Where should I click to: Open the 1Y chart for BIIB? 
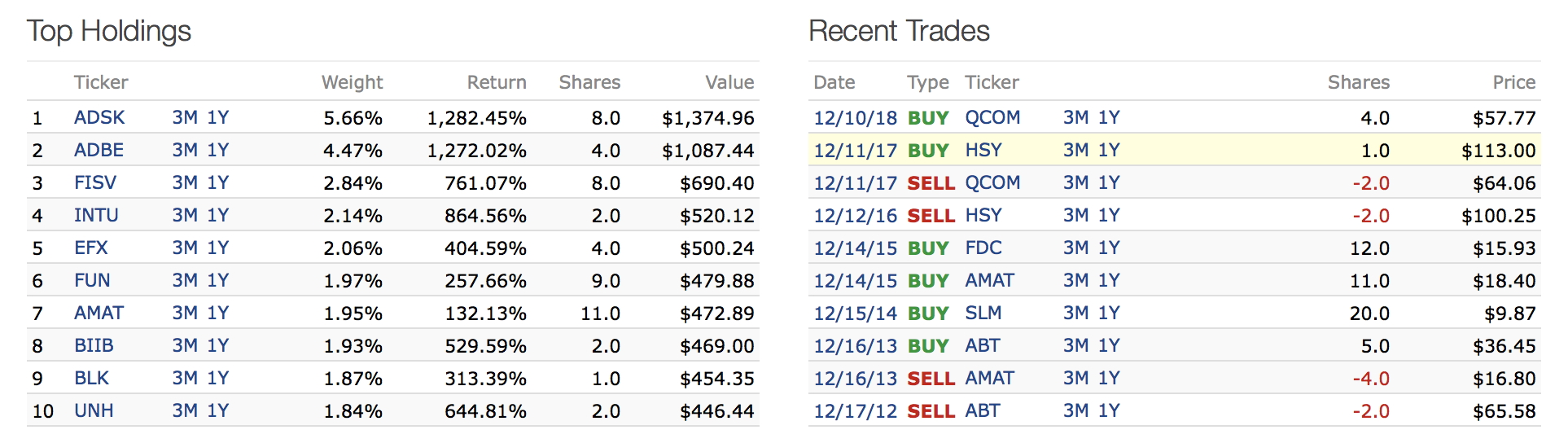[217, 346]
